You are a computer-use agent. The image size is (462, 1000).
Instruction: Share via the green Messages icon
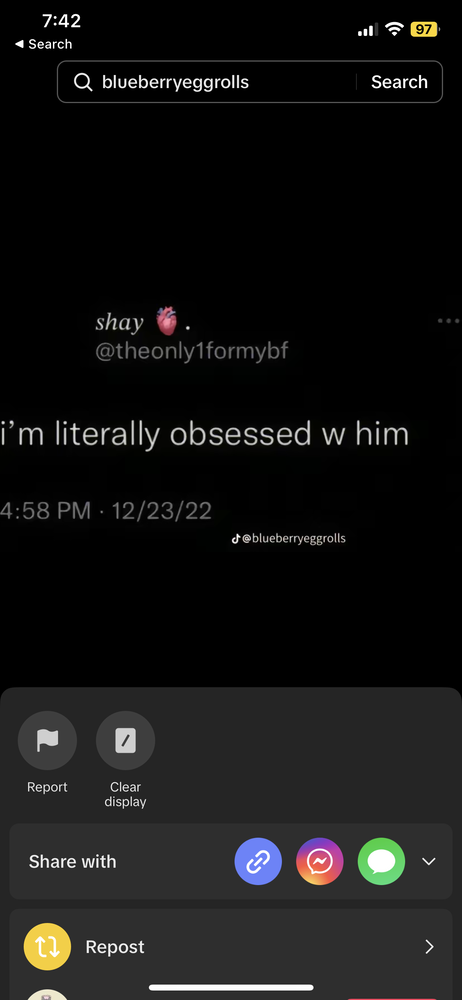pyautogui.click(x=382, y=862)
